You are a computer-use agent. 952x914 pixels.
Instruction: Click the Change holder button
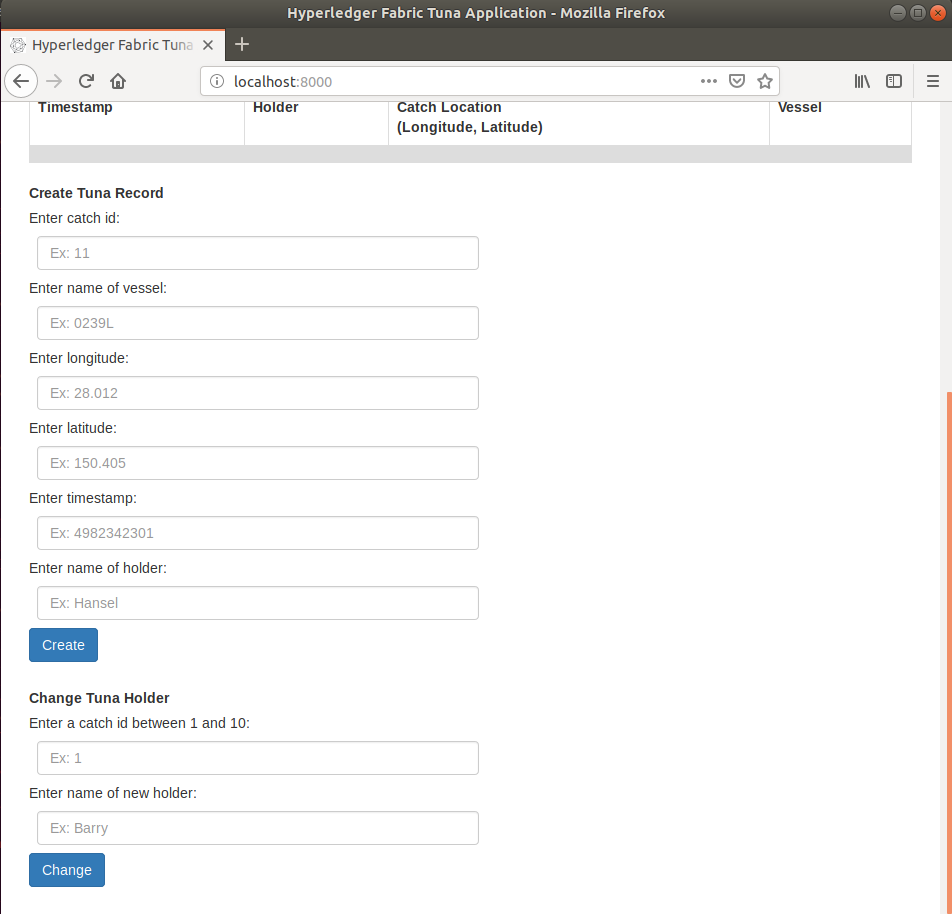[x=67, y=870]
